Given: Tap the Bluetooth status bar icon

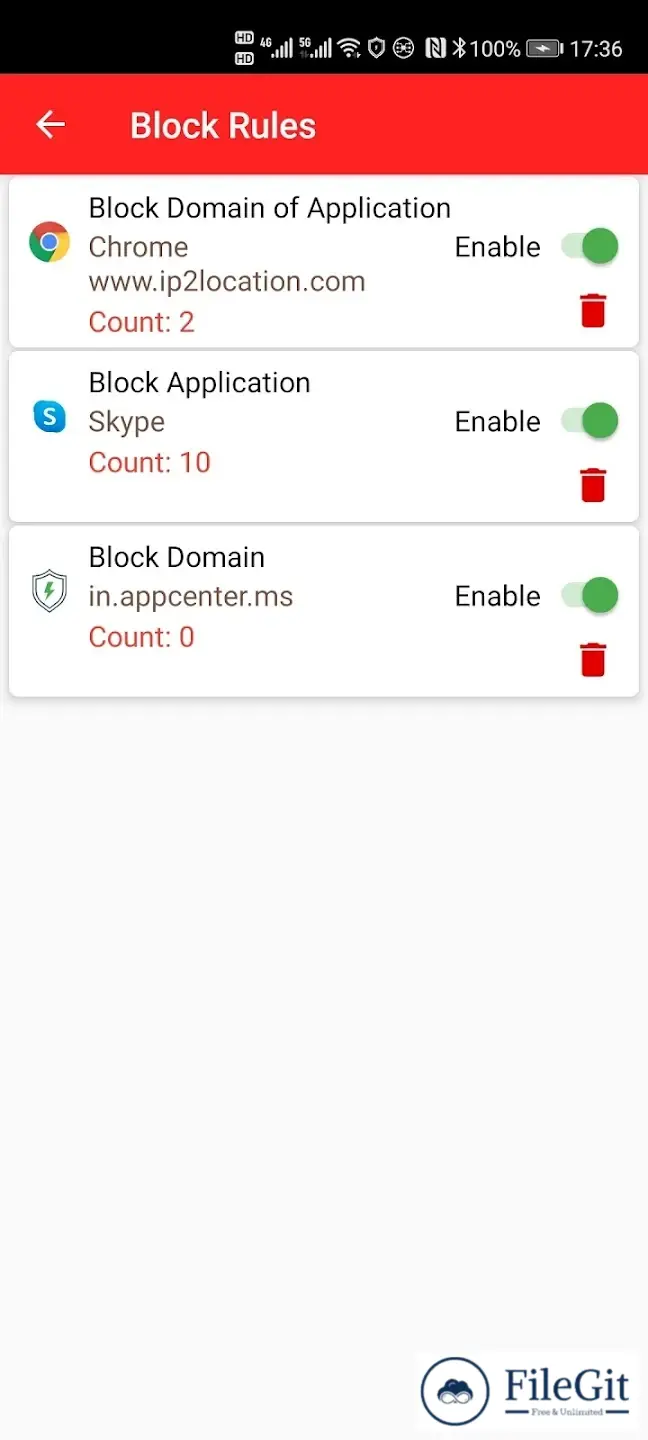Looking at the screenshot, I should coord(459,47).
